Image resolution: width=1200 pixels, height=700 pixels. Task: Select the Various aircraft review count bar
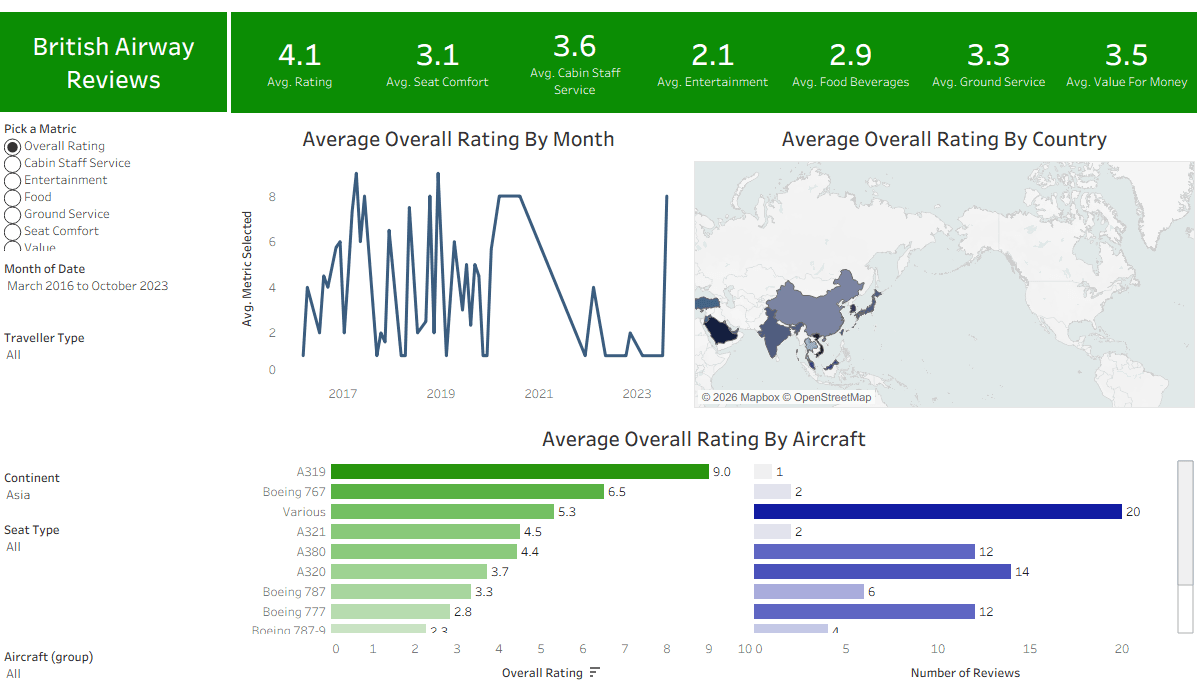pyautogui.click(x=938, y=511)
